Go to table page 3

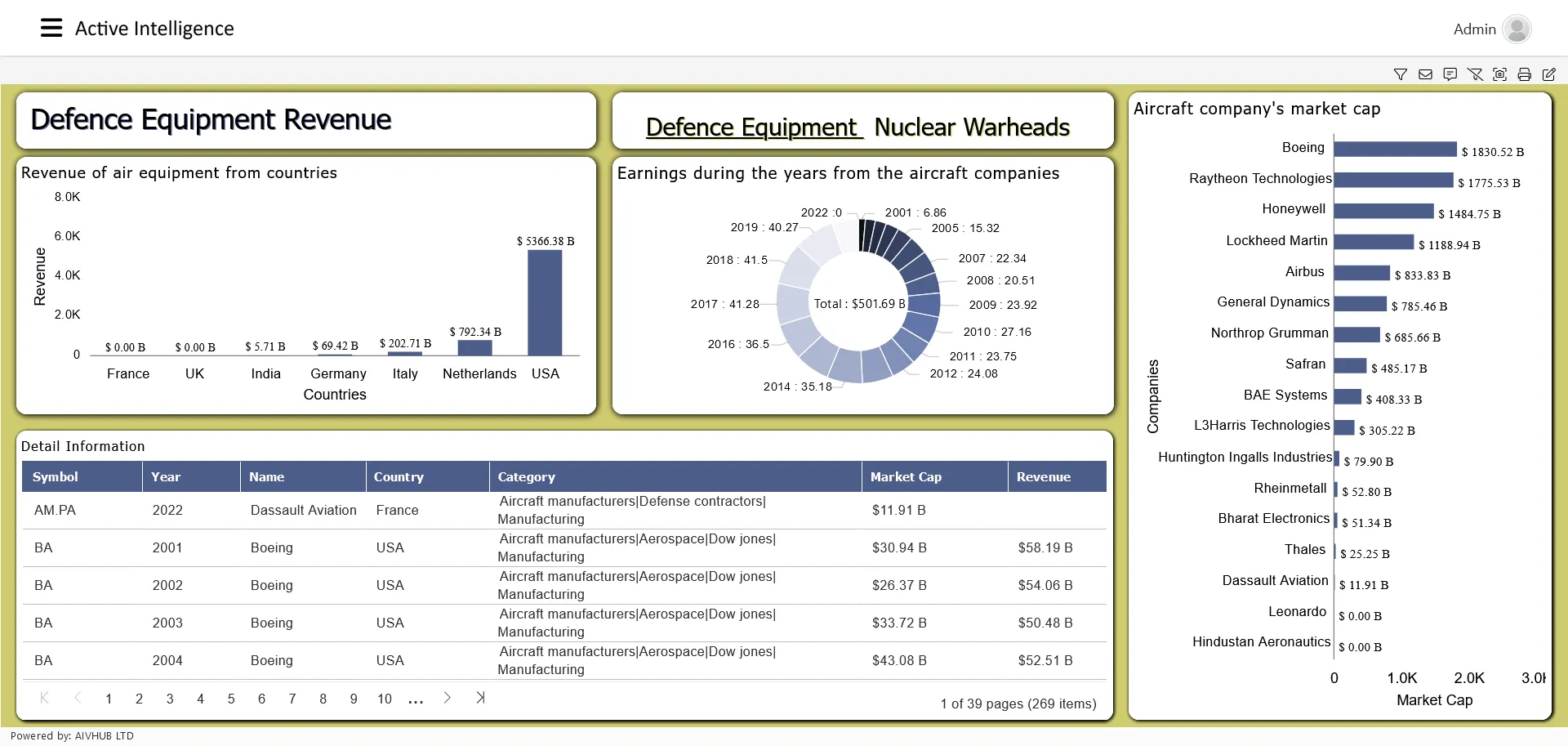[x=170, y=699]
